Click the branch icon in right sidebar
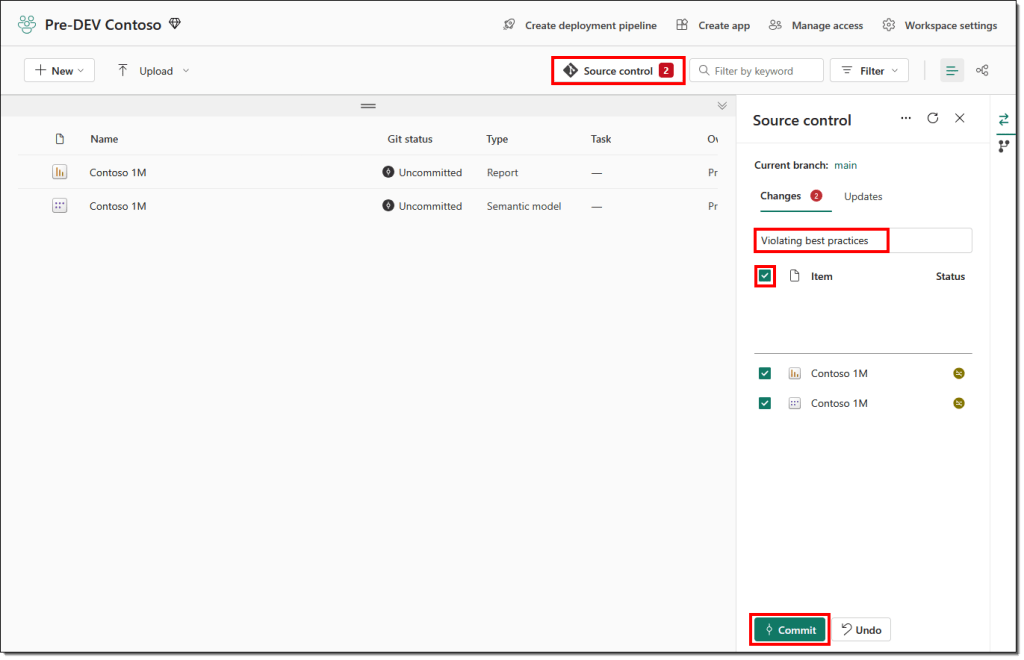 pos(1004,146)
